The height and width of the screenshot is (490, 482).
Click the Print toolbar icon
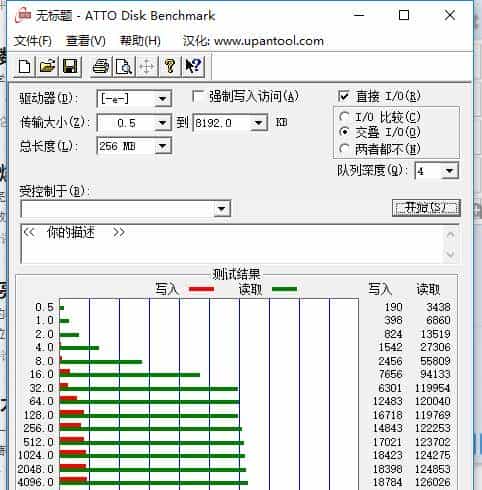pos(101,67)
